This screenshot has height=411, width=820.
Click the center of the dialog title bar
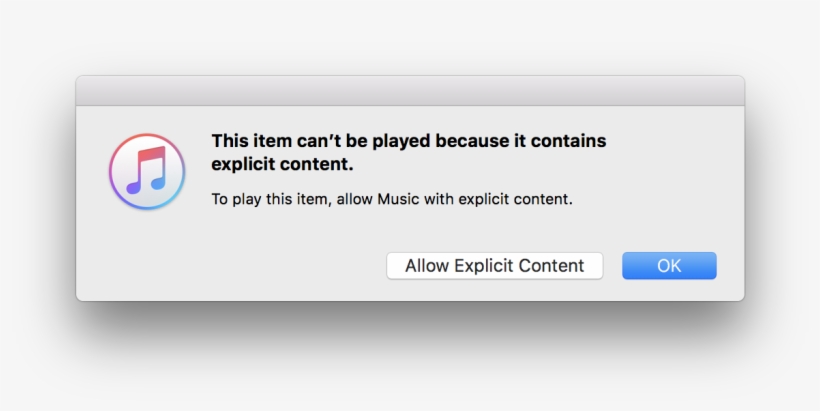click(410, 91)
